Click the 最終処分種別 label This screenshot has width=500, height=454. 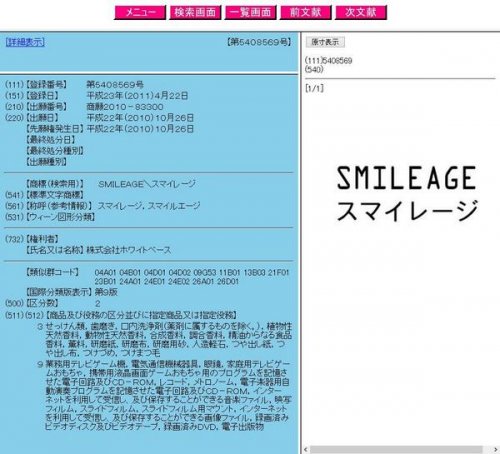pos(54,151)
